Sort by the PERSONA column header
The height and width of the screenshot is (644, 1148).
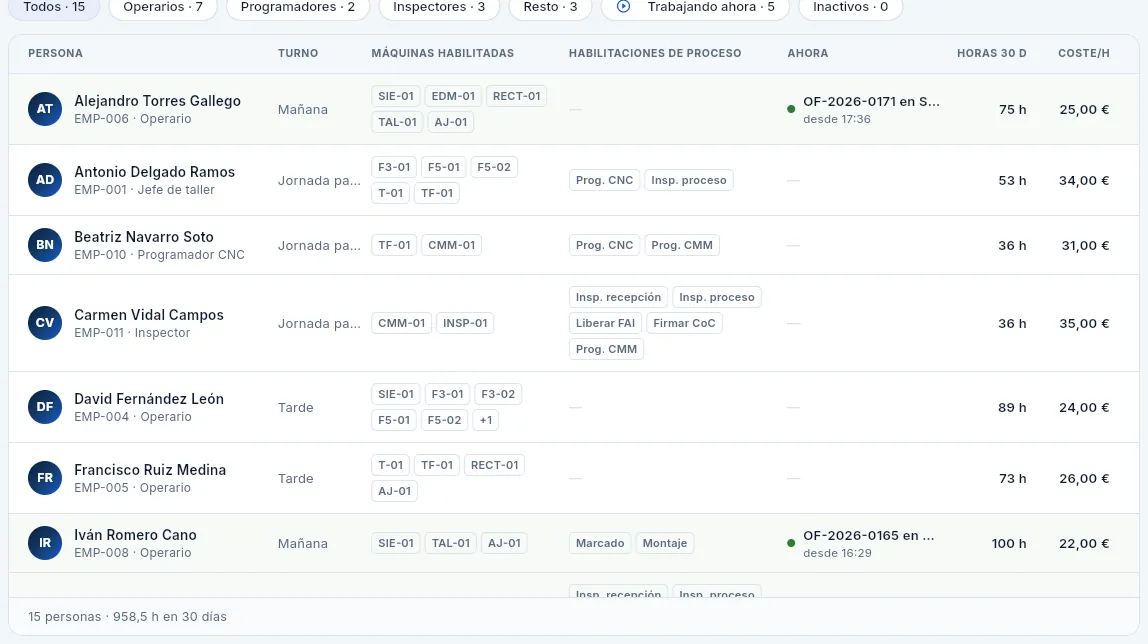[x=56, y=53]
